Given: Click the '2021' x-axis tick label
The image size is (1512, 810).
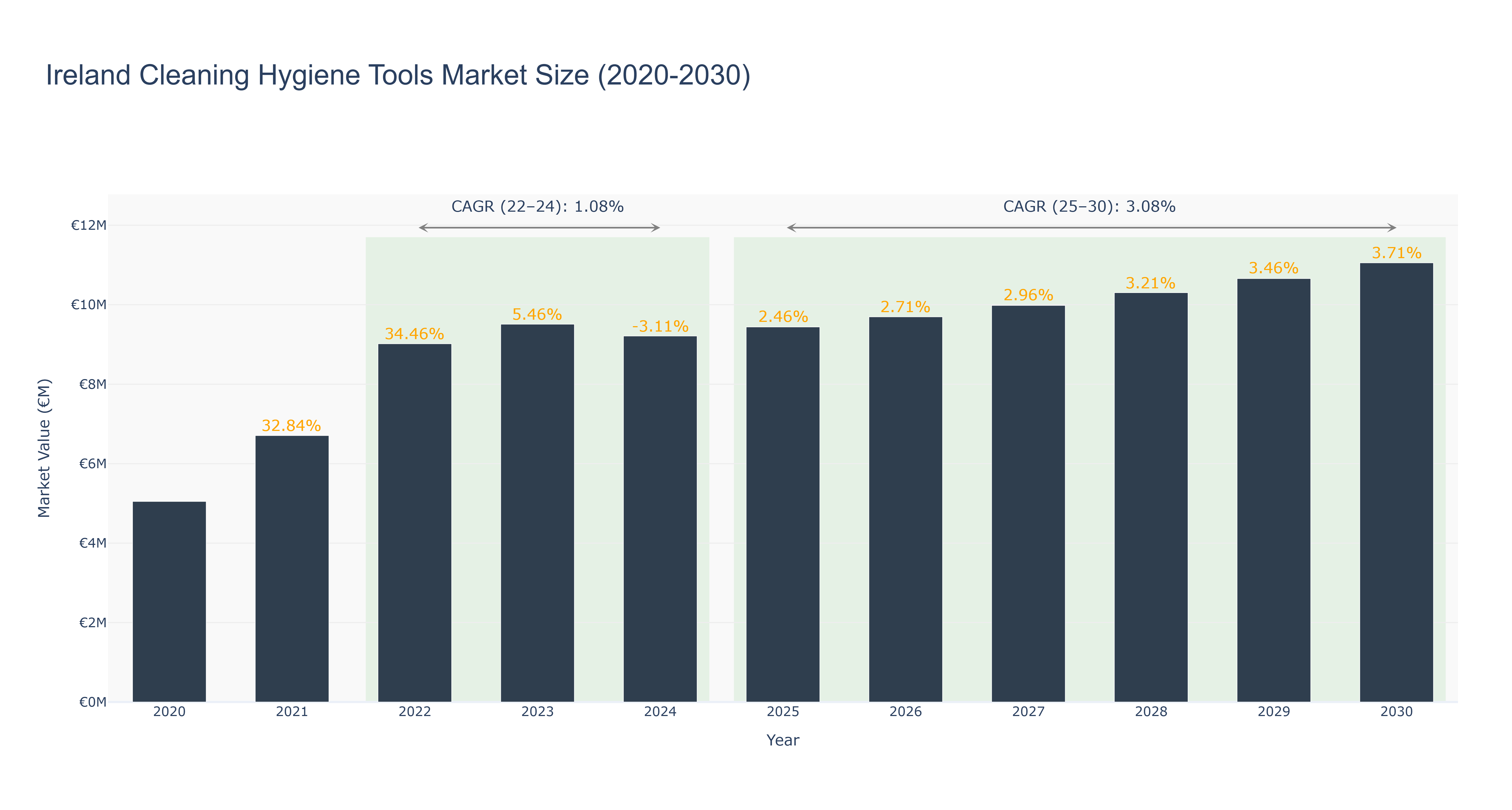Looking at the screenshot, I should point(292,712).
